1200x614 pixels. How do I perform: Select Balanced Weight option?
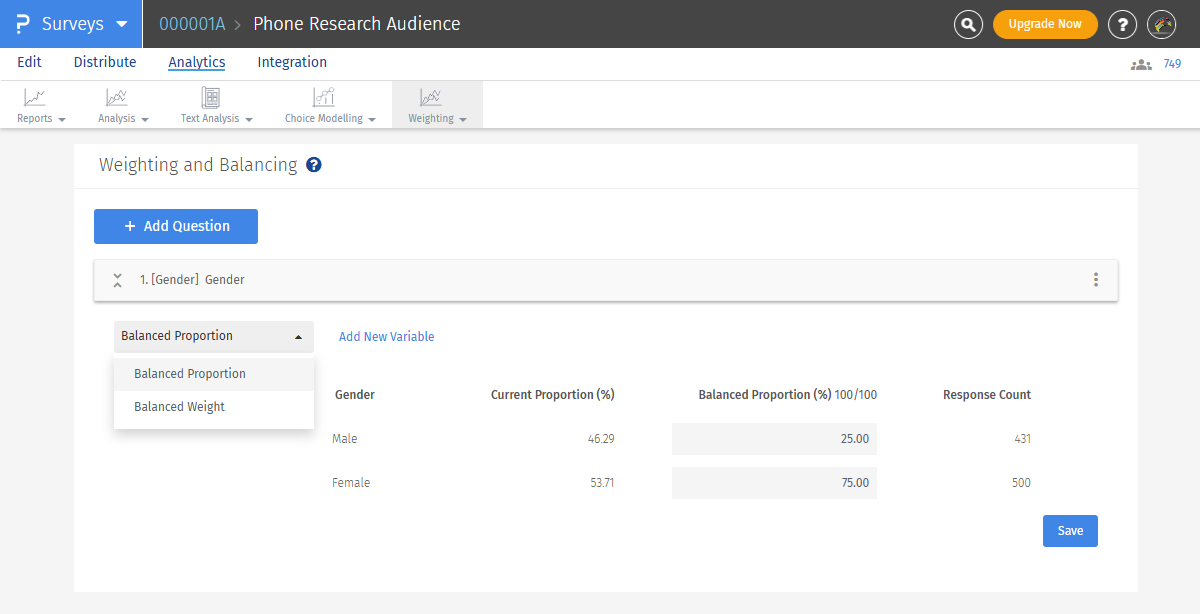tap(180, 407)
